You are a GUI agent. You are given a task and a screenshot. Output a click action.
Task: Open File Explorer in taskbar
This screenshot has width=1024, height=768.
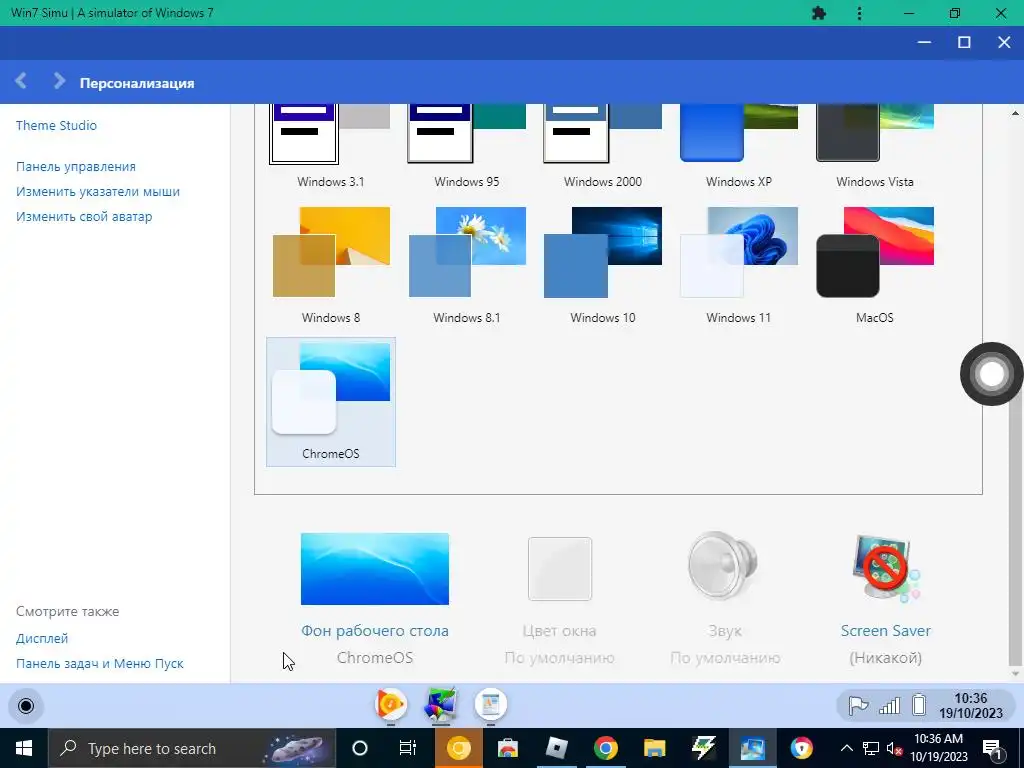[654, 748]
